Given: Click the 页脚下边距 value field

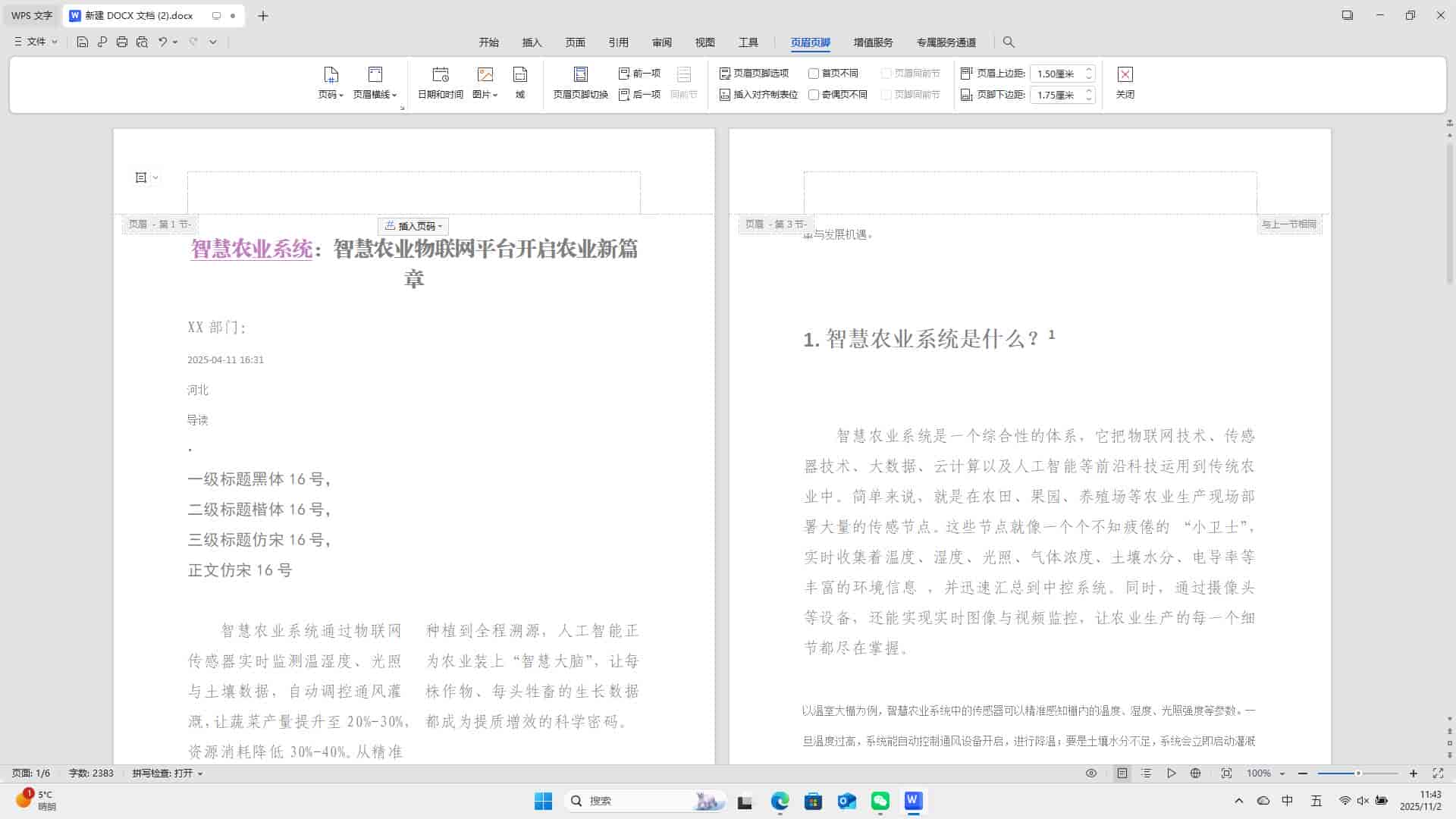Looking at the screenshot, I should (x=1056, y=95).
